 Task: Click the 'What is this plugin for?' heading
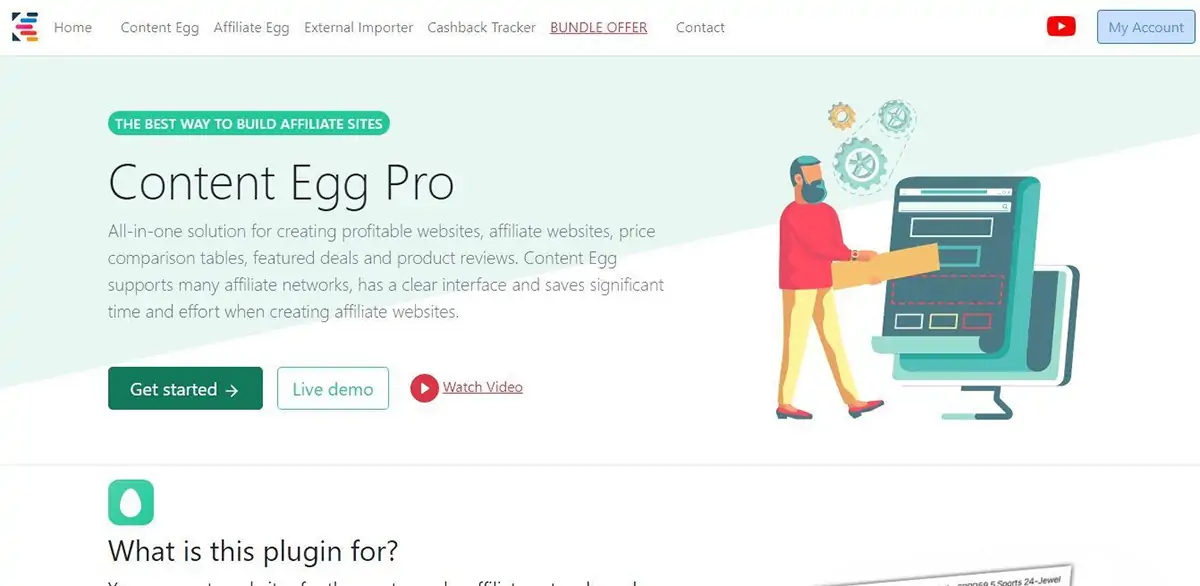(253, 551)
